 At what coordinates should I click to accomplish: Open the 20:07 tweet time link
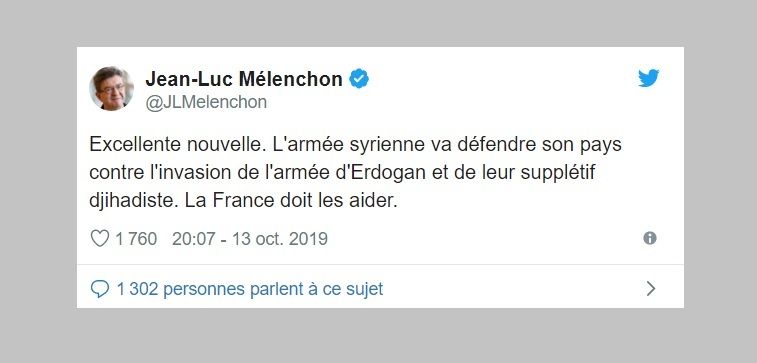tap(194, 238)
